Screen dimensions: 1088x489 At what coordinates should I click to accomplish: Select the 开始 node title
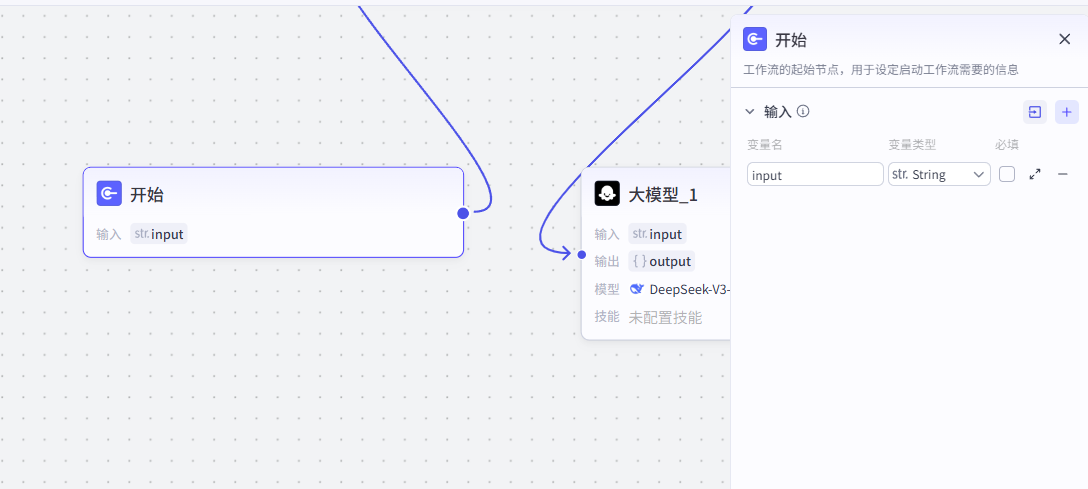tap(147, 195)
